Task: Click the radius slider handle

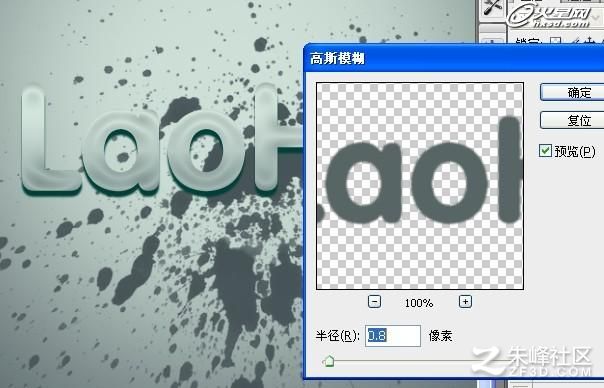Action: tap(329, 361)
